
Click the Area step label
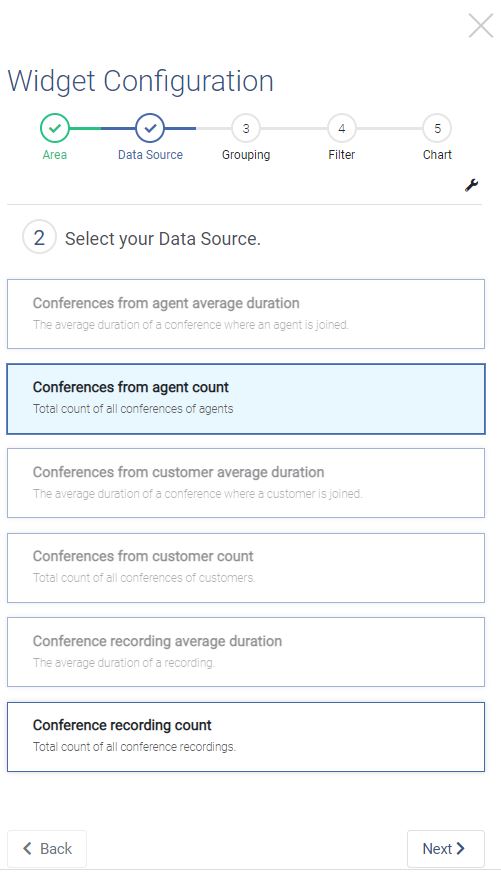click(54, 155)
